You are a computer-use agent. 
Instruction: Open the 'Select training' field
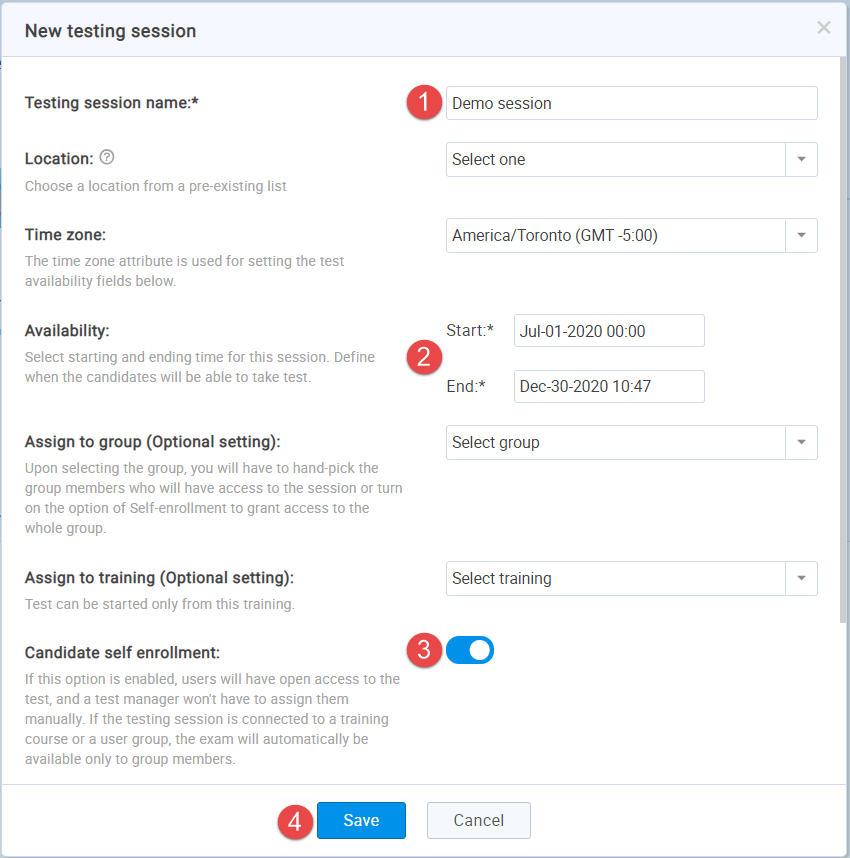615,579
